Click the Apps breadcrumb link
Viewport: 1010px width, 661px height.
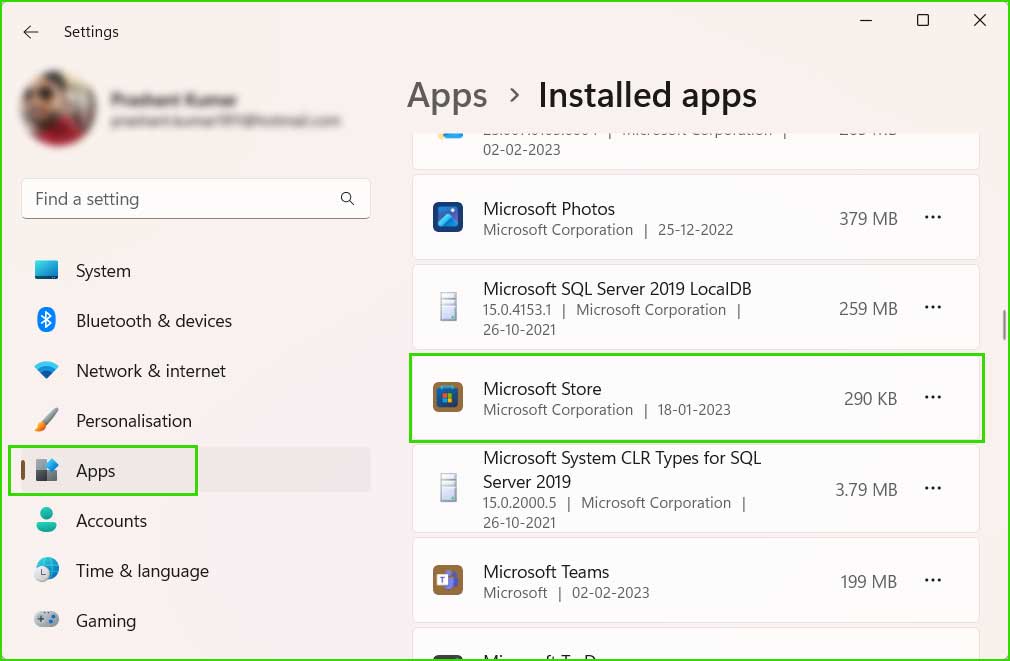click(x=447, y=96)
